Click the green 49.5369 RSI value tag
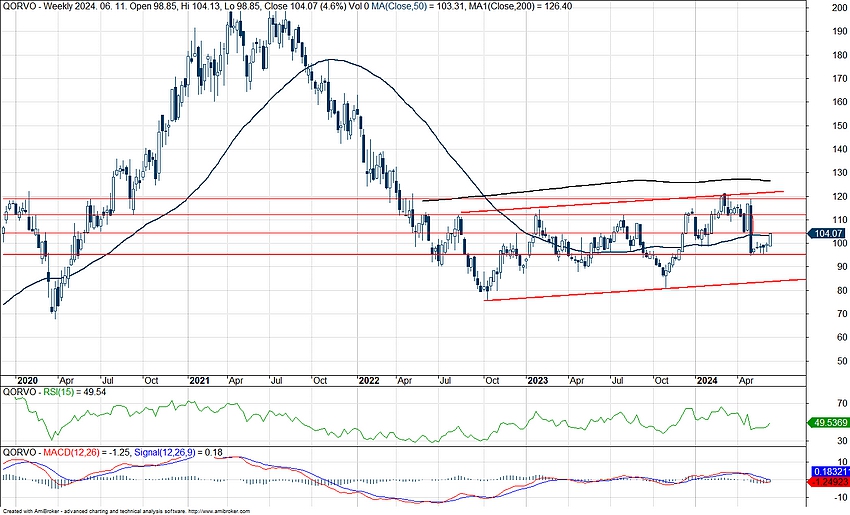Viewport: 850px width, 515px height. [x=827, y=423]
